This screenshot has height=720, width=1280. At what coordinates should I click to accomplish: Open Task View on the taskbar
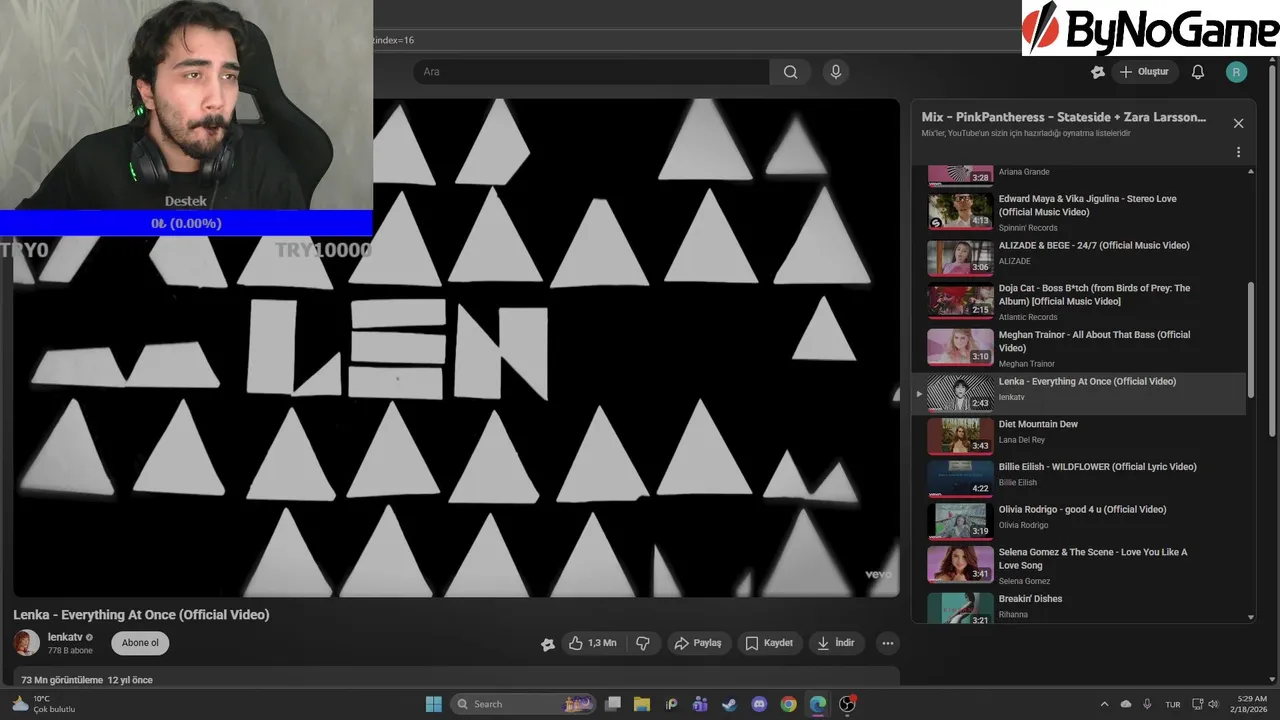pyautogui.click(x=613, y=704)
